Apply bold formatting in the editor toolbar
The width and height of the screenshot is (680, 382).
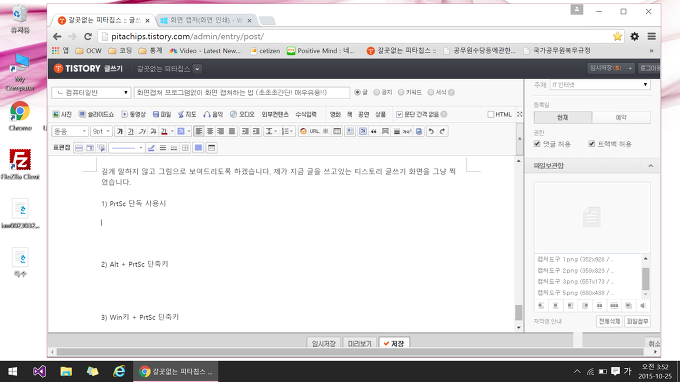120,131
